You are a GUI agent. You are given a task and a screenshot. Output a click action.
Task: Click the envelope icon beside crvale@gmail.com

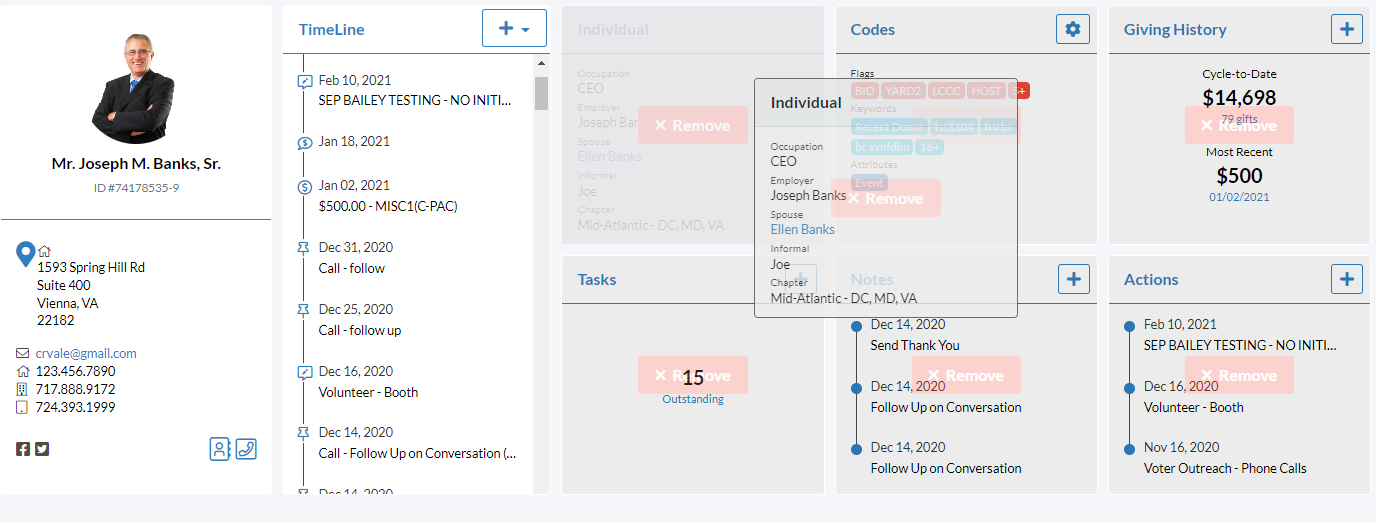[x=23, y=353]
